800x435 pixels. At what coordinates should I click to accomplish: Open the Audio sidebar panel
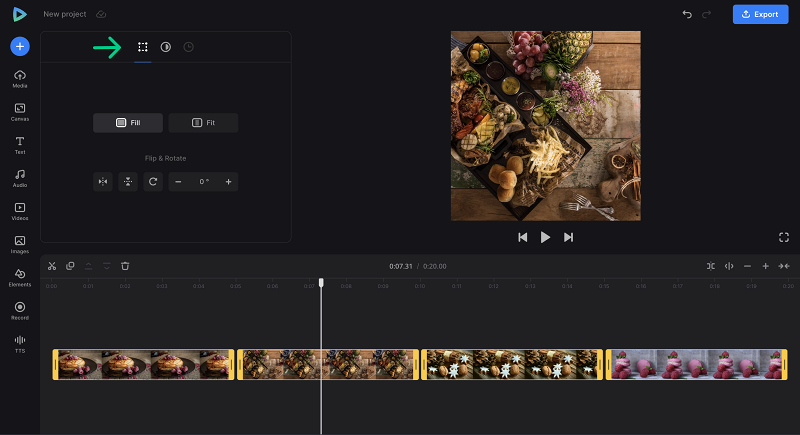(20, 178)
